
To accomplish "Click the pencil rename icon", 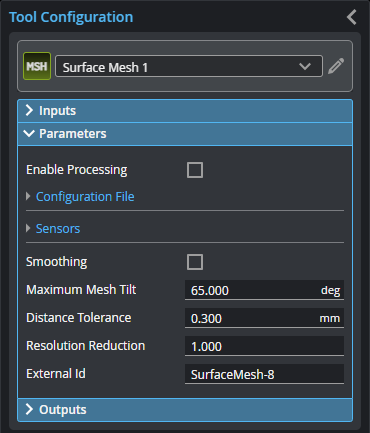I will [336, 66].
